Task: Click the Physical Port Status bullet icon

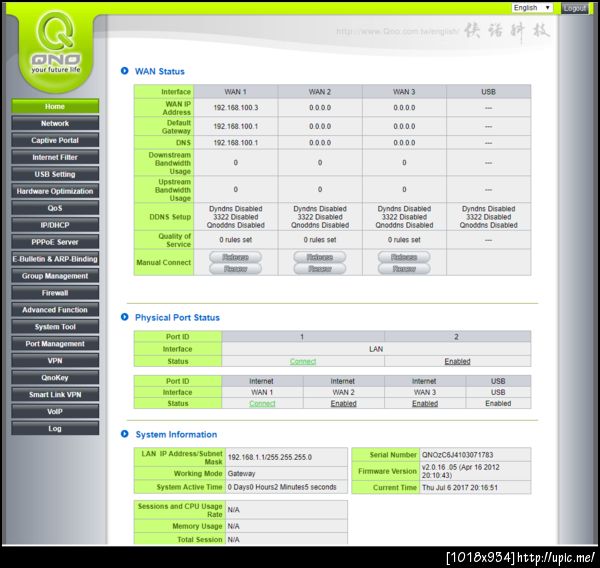Action: (x=124, y=317)
